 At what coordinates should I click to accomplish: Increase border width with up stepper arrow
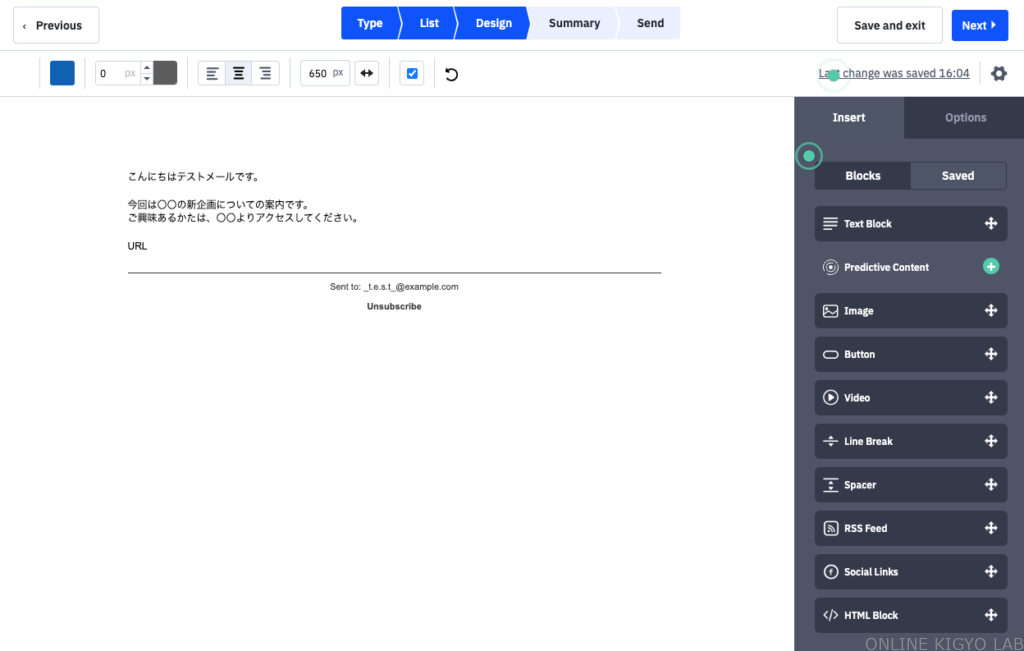[147, 67]
